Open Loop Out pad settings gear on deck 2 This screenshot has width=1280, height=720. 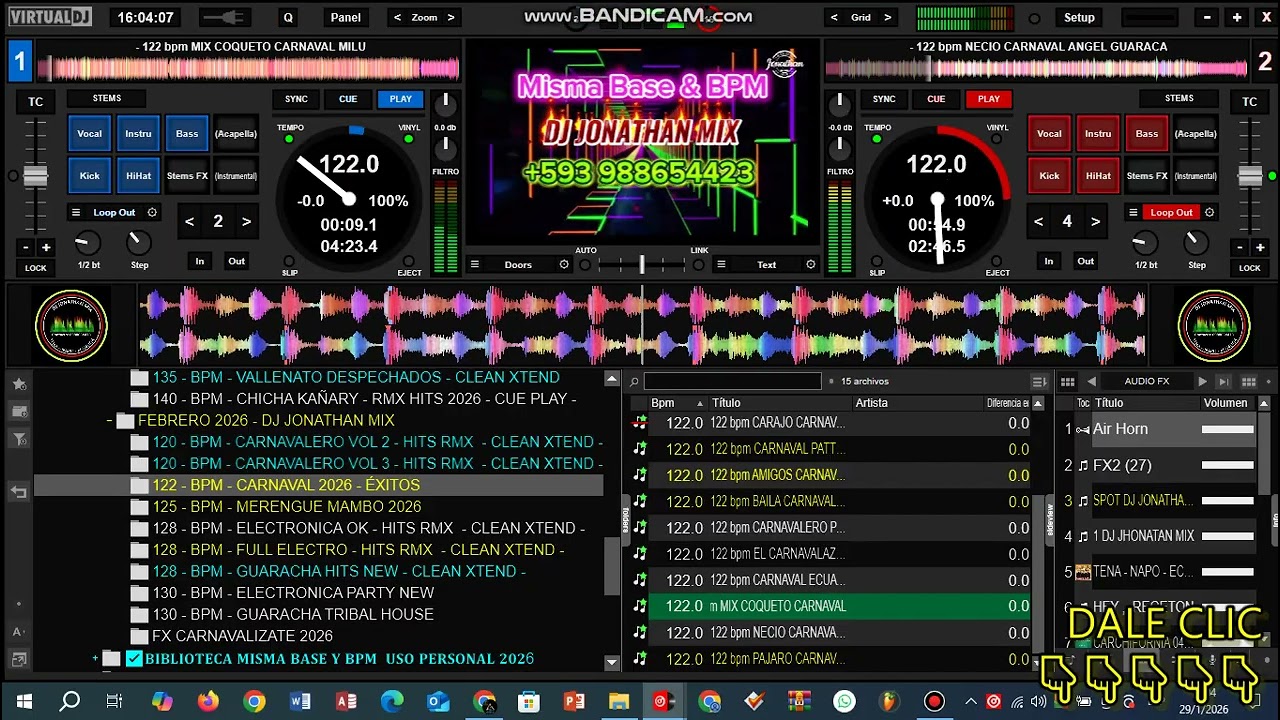tap(1209, 212)
